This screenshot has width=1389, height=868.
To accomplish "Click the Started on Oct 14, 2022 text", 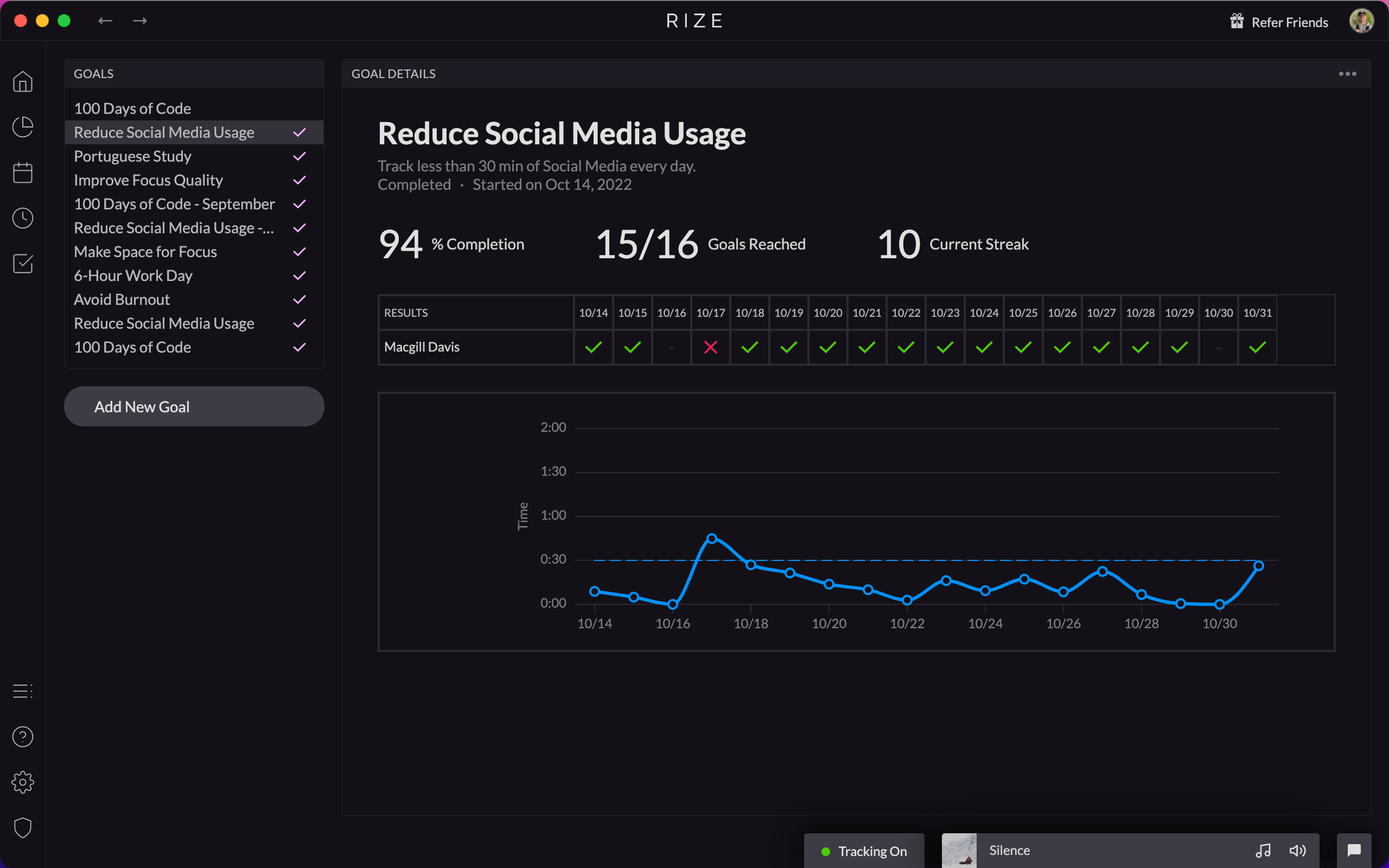I will (x=552, y=184).
